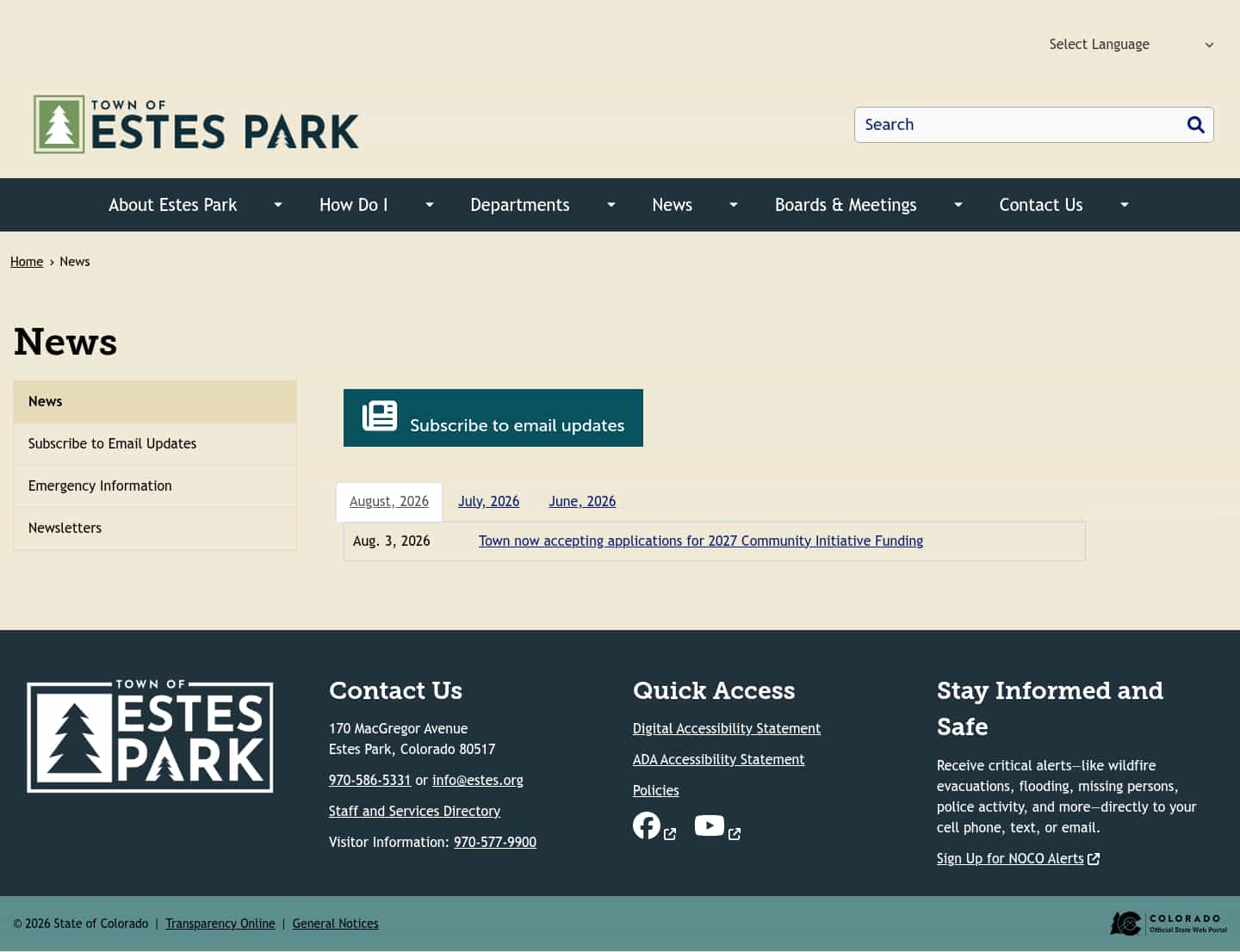Screen dimensions: 1240x952
Task: Open the Facebook page icon
Action: 647,825
